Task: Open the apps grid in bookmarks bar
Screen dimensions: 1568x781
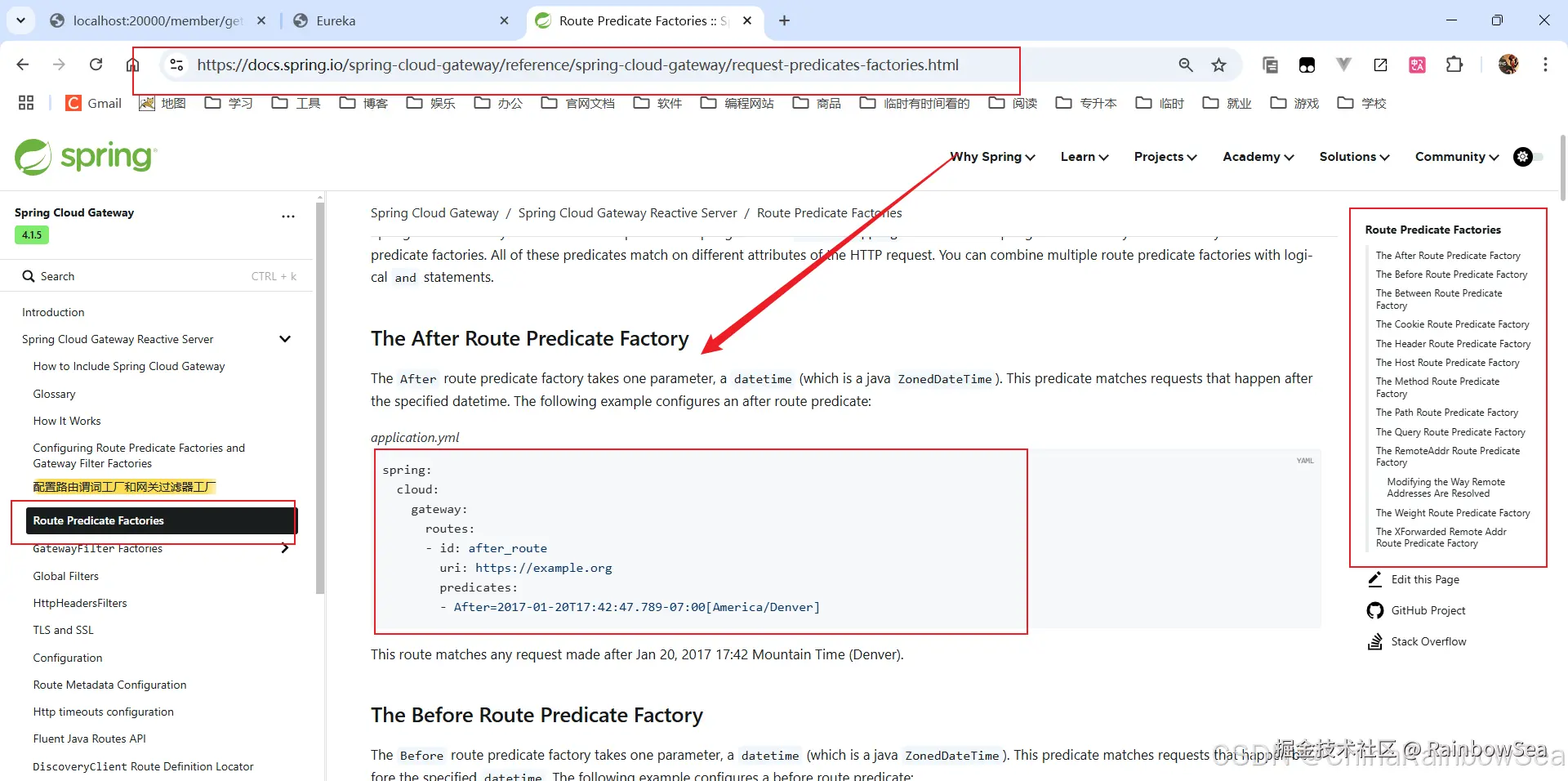Action: click(26, 103)
